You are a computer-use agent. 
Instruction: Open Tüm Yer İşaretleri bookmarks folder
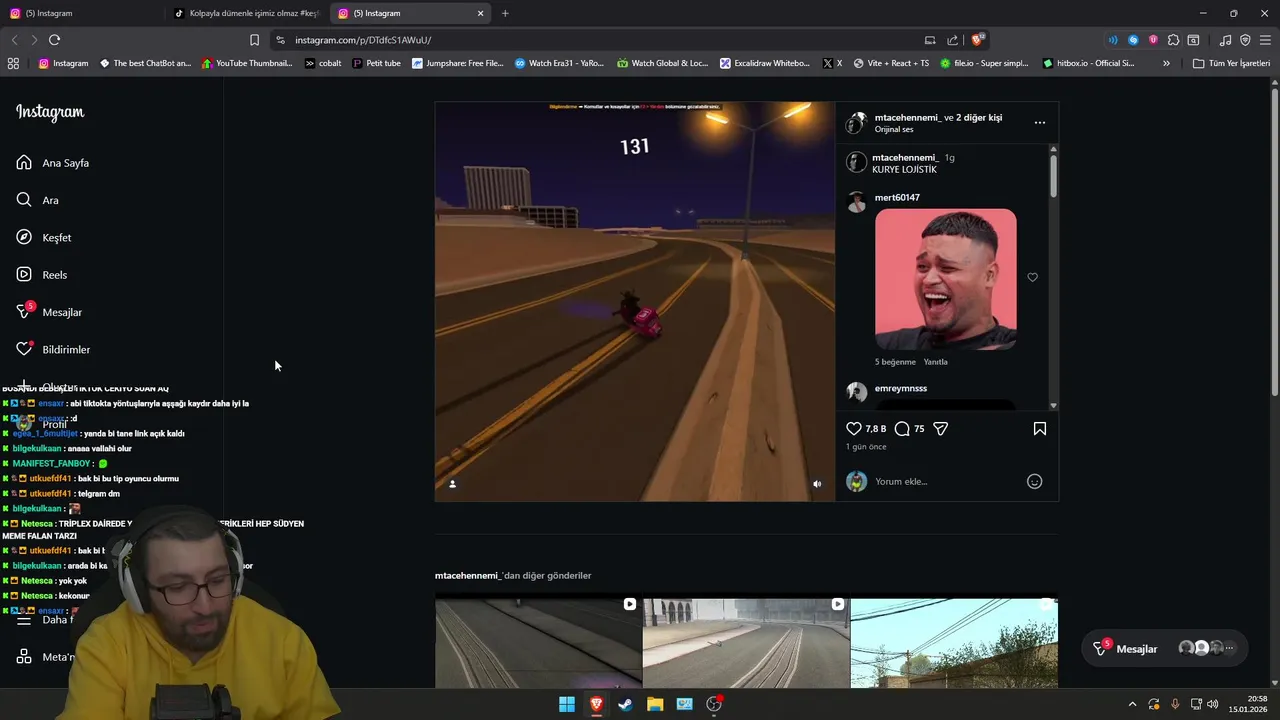point(1231,63)
